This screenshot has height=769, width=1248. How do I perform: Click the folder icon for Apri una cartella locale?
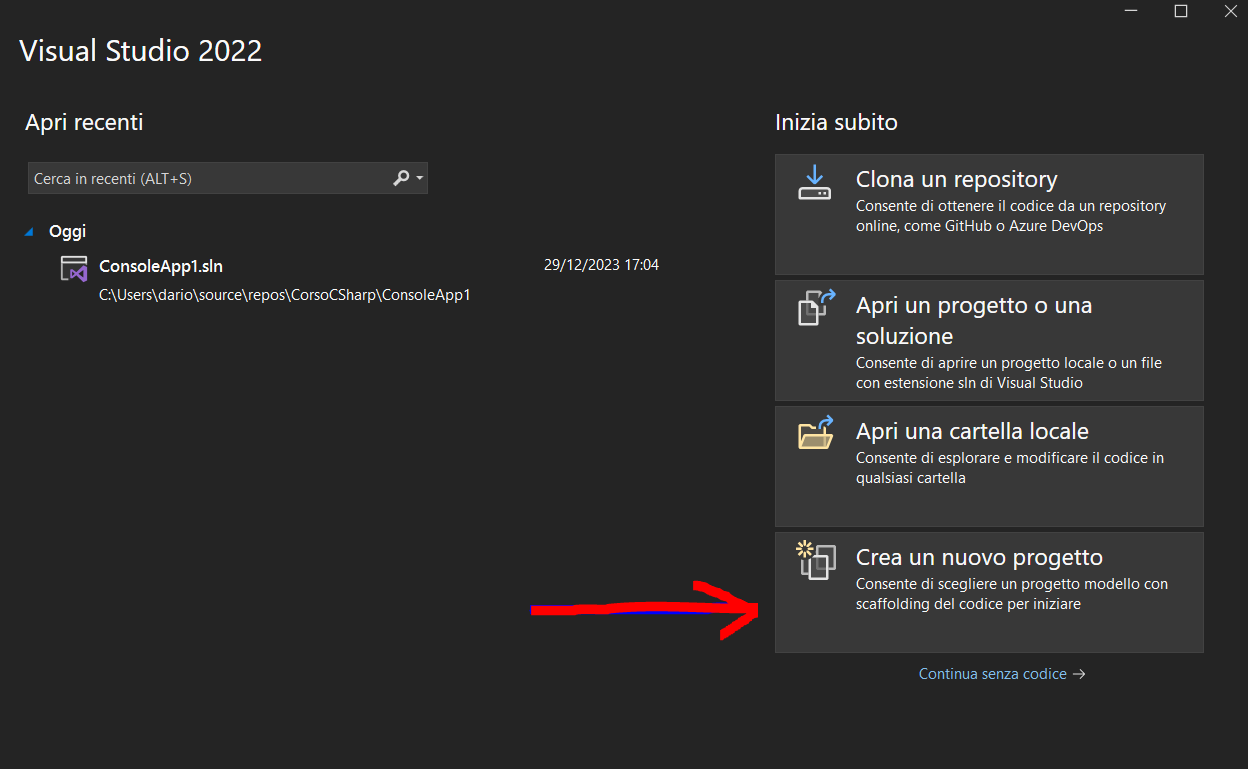(815, 433)
